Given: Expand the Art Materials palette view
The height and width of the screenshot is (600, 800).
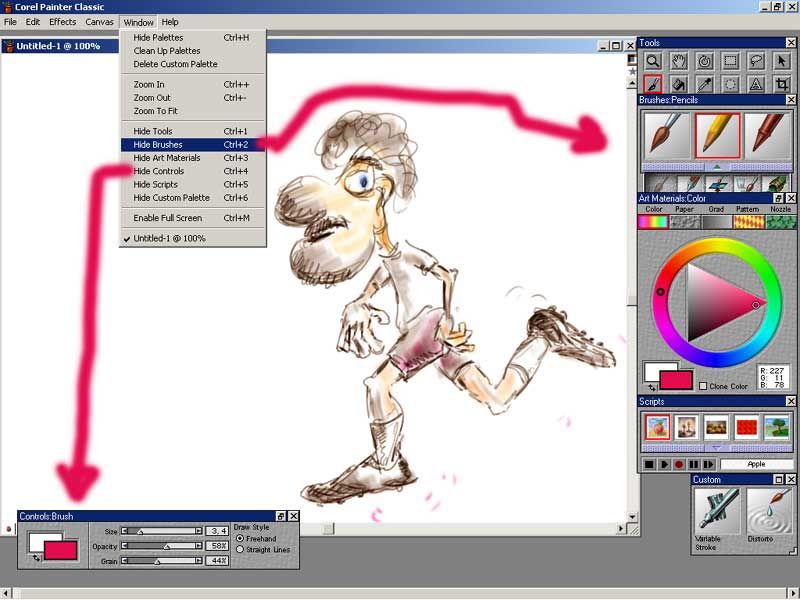Looking at the screenshot, I should tap(779, 198).
